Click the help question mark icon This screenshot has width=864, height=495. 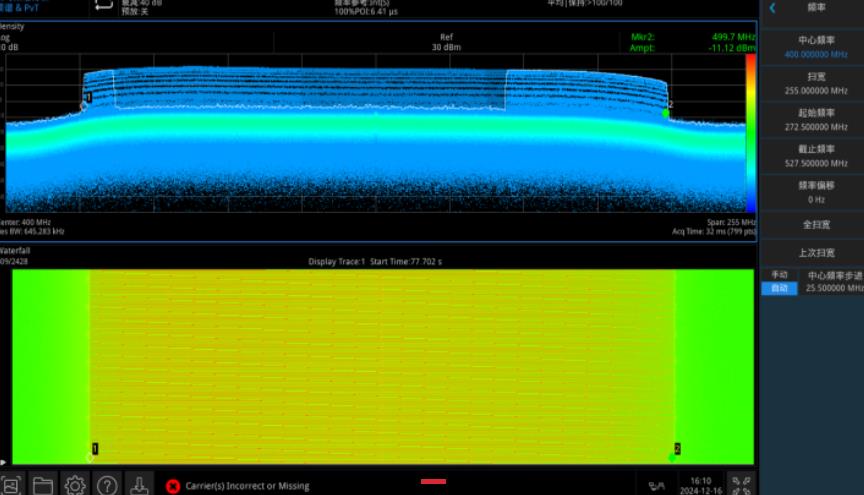pyautogui.click(x=107, y=485)
